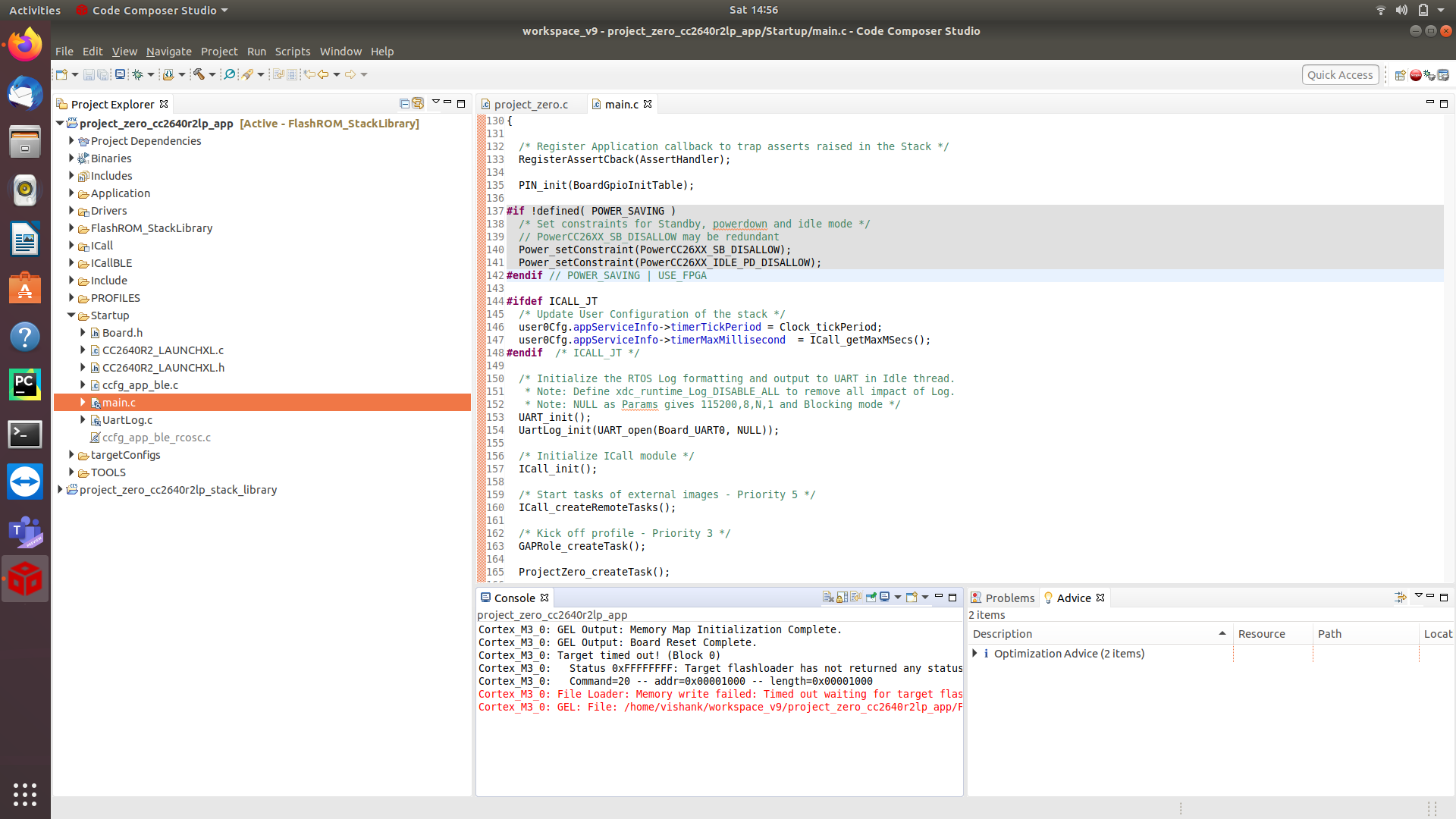Toggle Word Wrap in Console toolbar
Viewport: 1456px width, 819px height.
click(856, 598)
